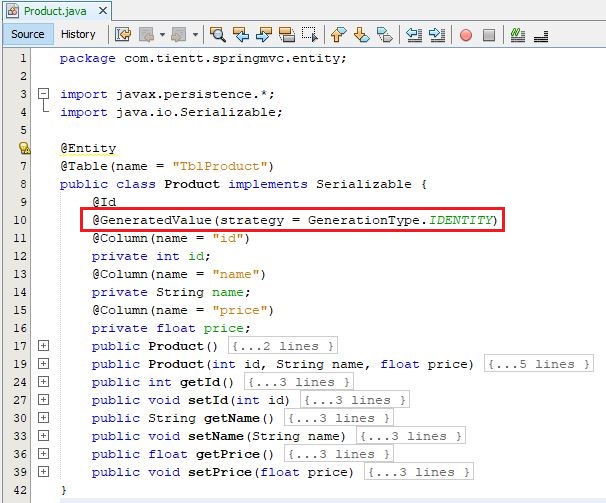Click collapsed block after getId()
This screenshot has width=606, height=503.
[x=299, y=382]
